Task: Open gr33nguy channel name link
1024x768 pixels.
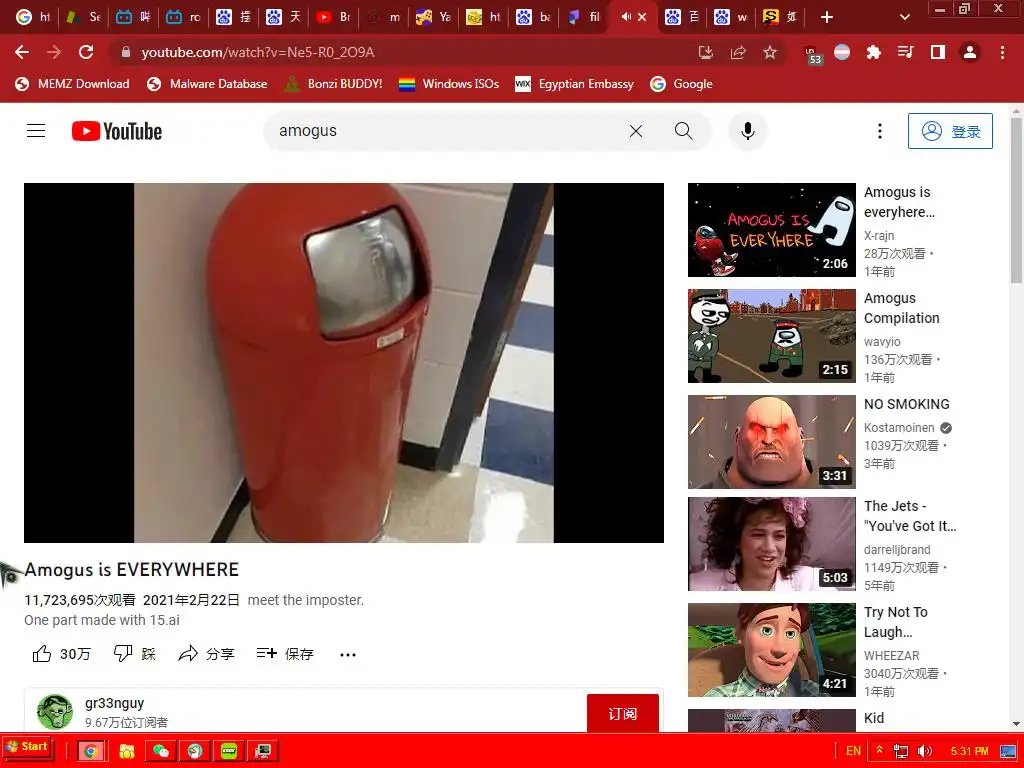Action: pyautogui.click(x=114, y=703)
